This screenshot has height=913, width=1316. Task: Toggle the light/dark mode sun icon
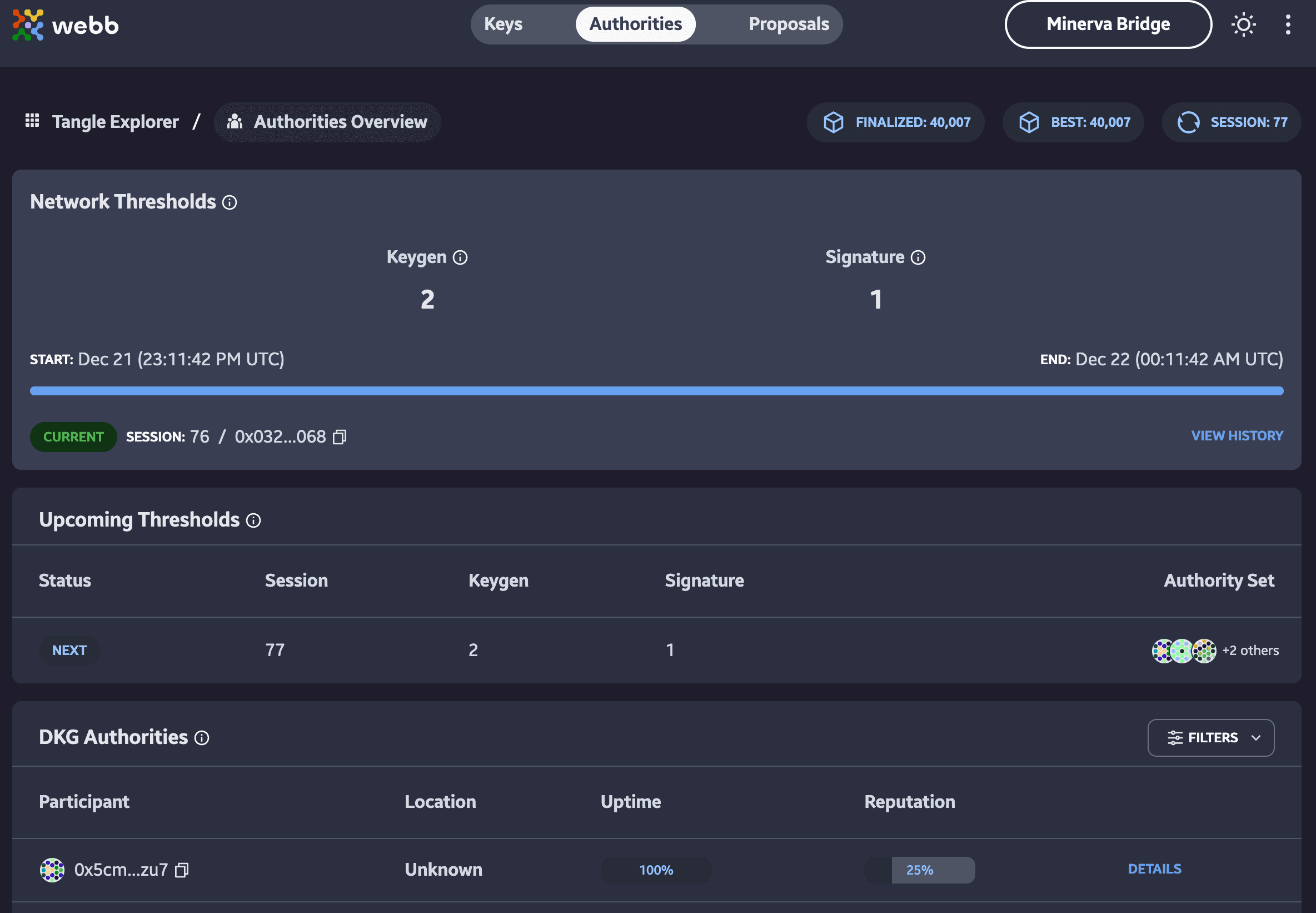pyautogui.click(x=1244, y=25)
